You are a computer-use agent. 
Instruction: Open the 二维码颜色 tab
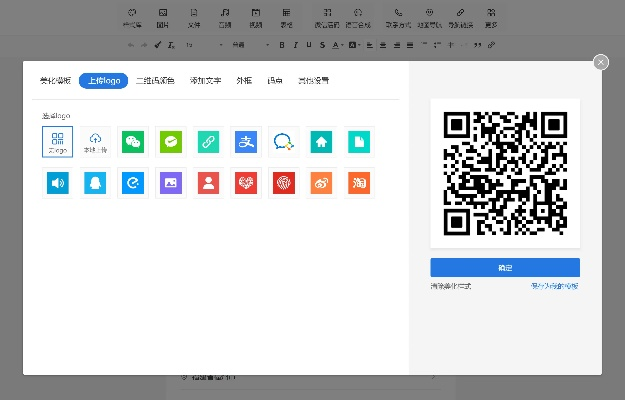[x=155, y=81]
